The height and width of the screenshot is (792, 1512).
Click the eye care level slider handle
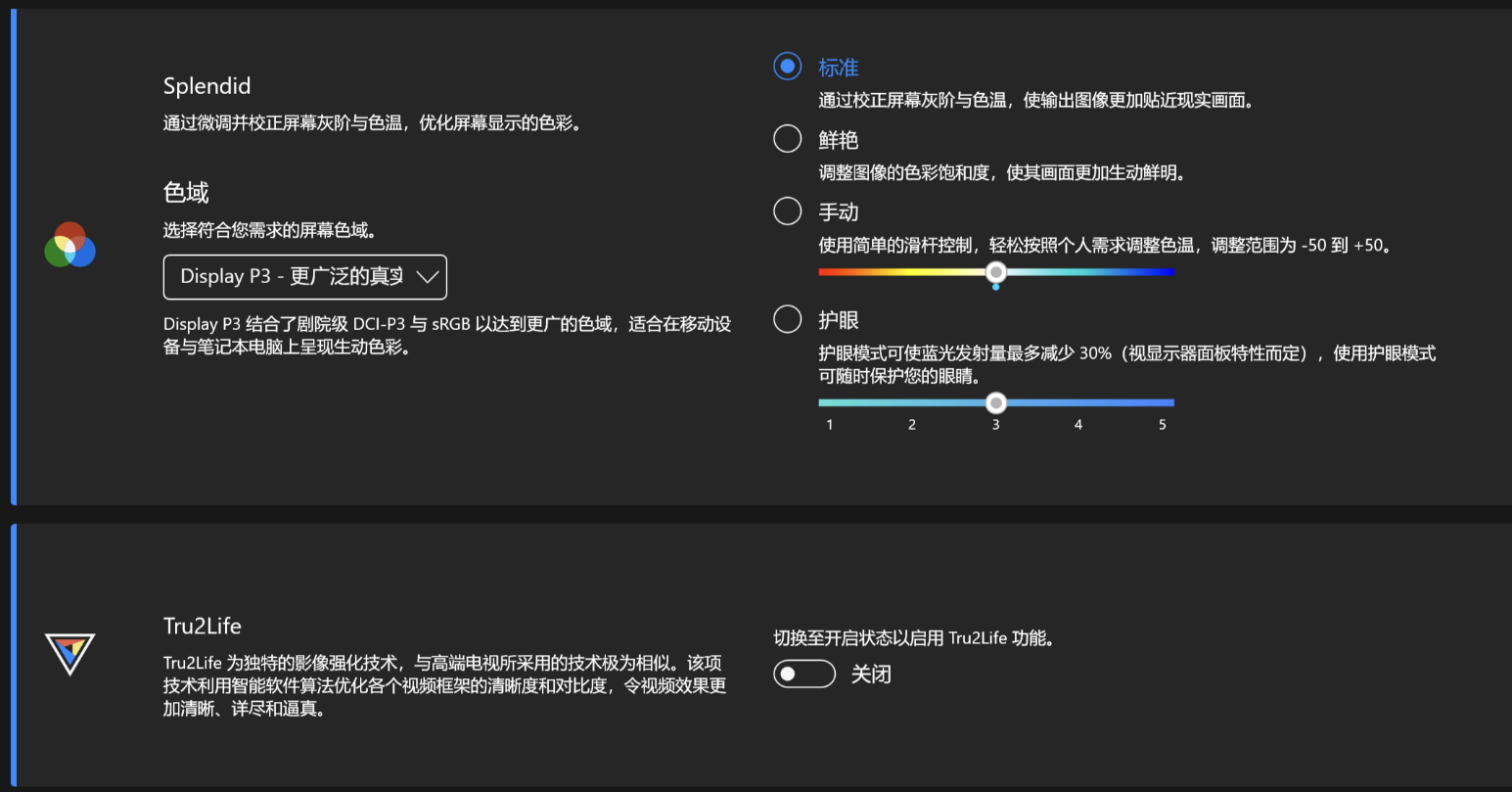tap(995, 402)
